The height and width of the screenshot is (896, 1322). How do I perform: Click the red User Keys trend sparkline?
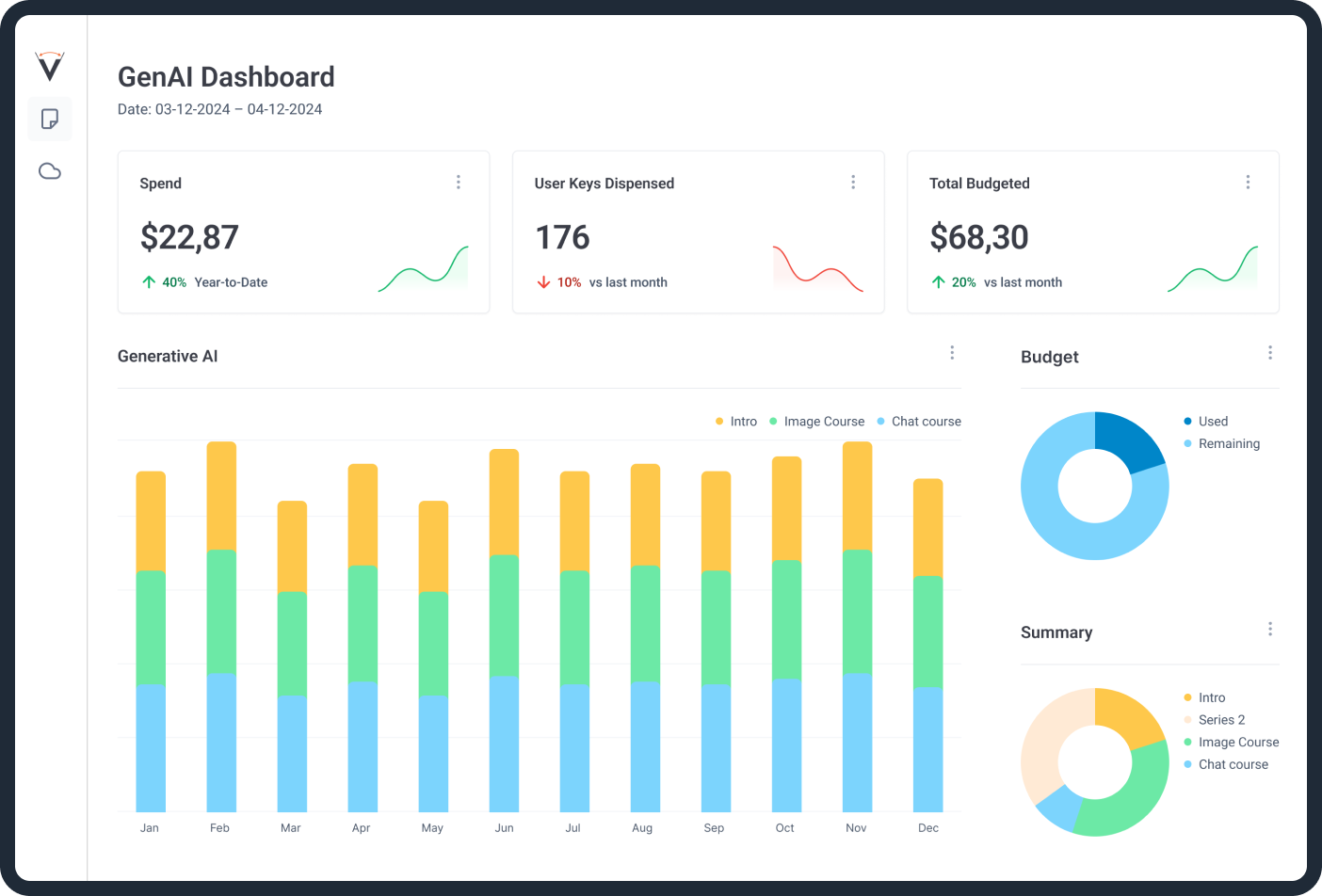click(817, 270)
